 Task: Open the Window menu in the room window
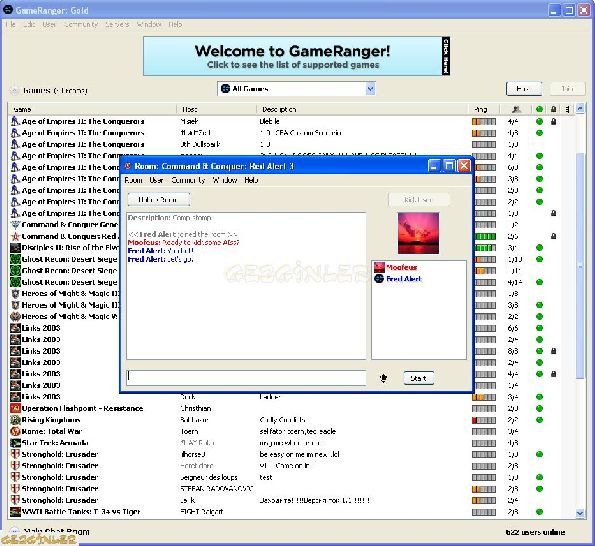pyautogui.click(x=225, y=180)
